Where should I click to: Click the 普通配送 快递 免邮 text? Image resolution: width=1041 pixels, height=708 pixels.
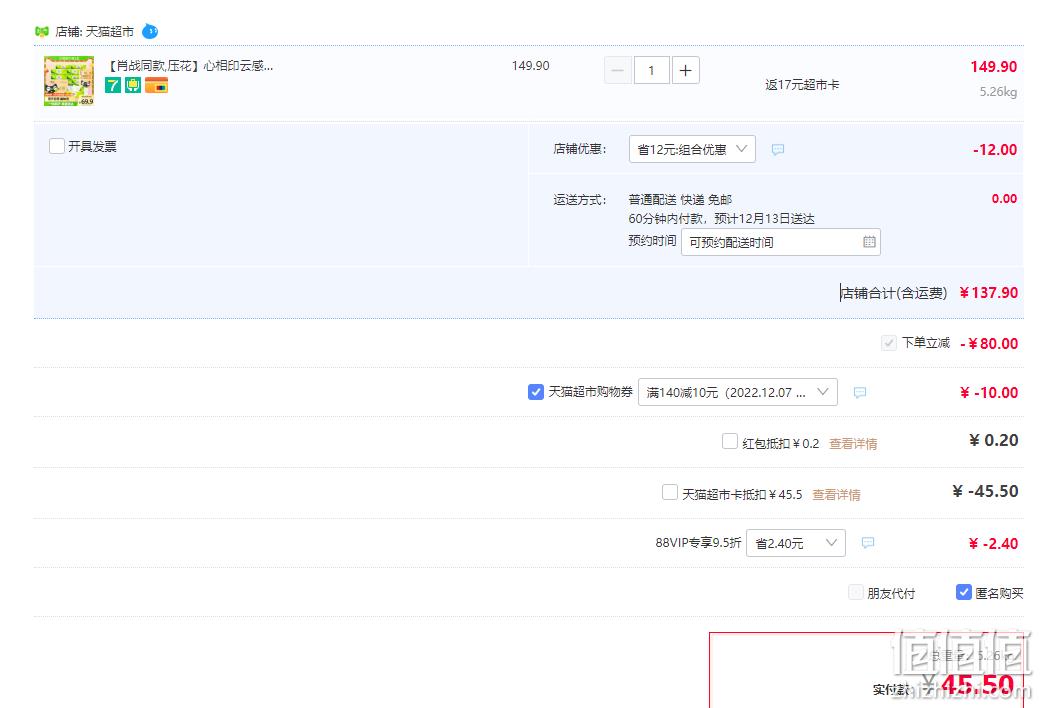click(680, 199)
